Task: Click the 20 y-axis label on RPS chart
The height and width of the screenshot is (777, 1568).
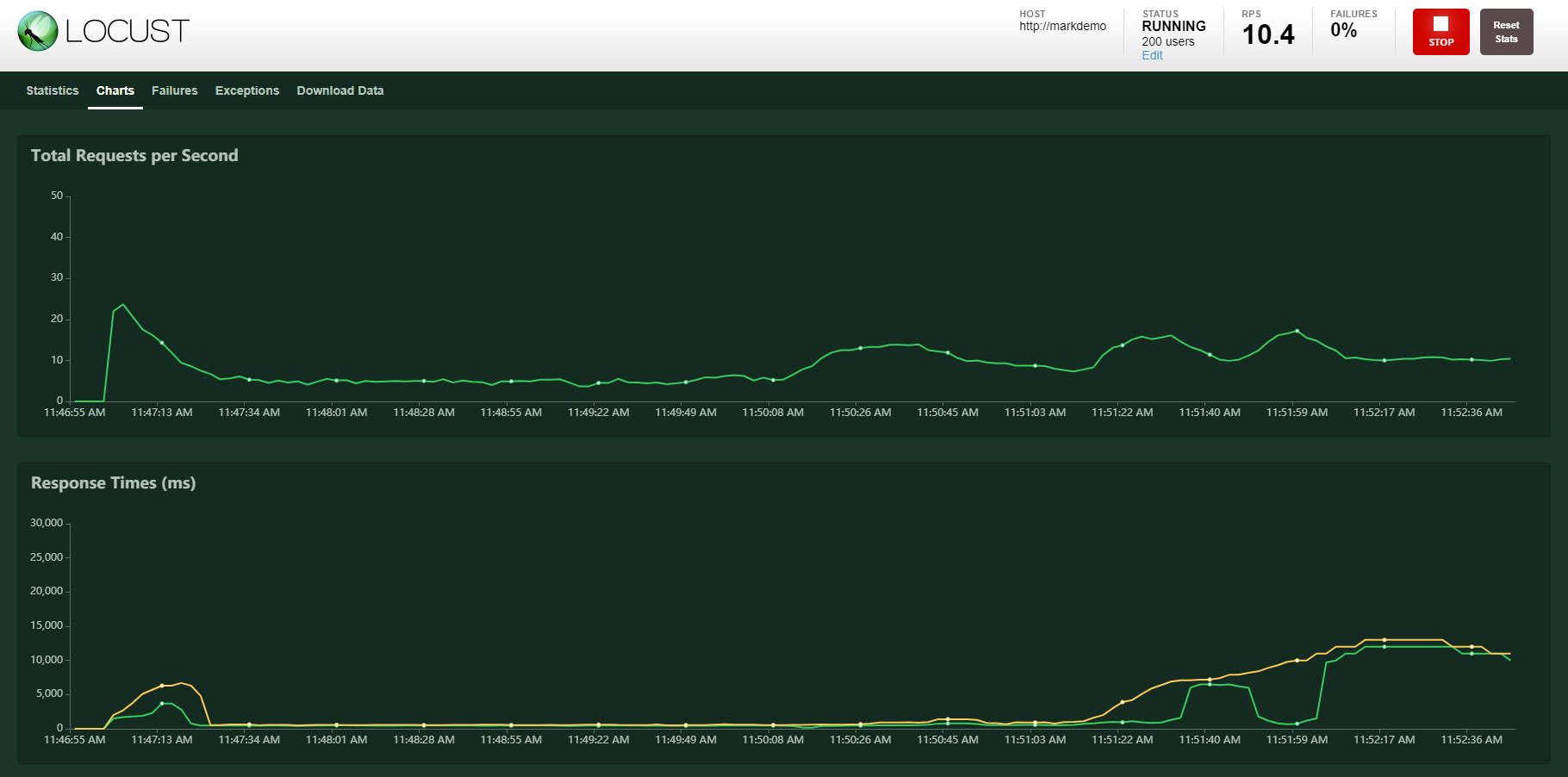Action: [57, 319]
